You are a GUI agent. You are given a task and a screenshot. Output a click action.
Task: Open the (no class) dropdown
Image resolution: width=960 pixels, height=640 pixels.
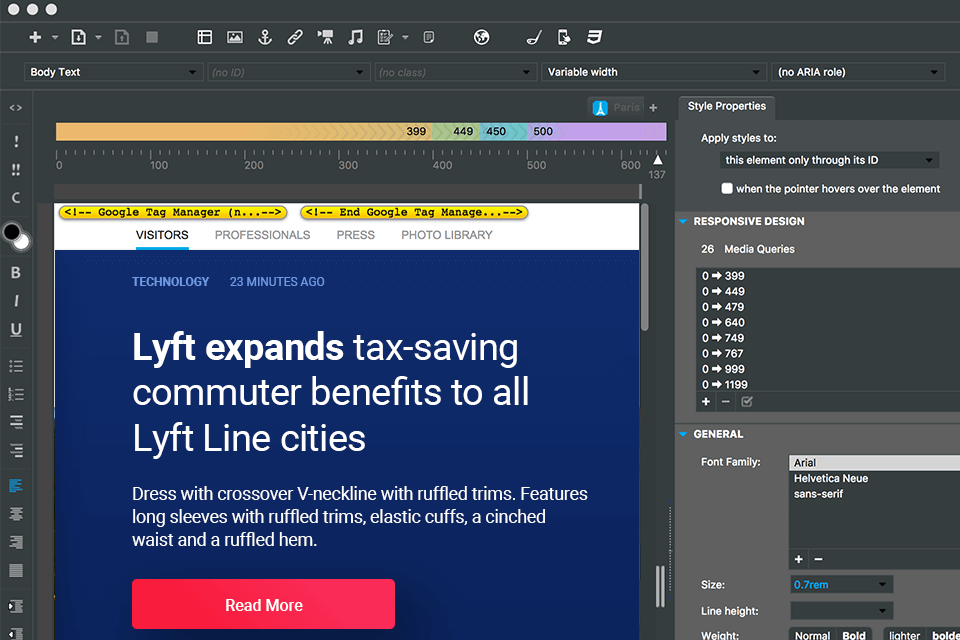(455, 72)
